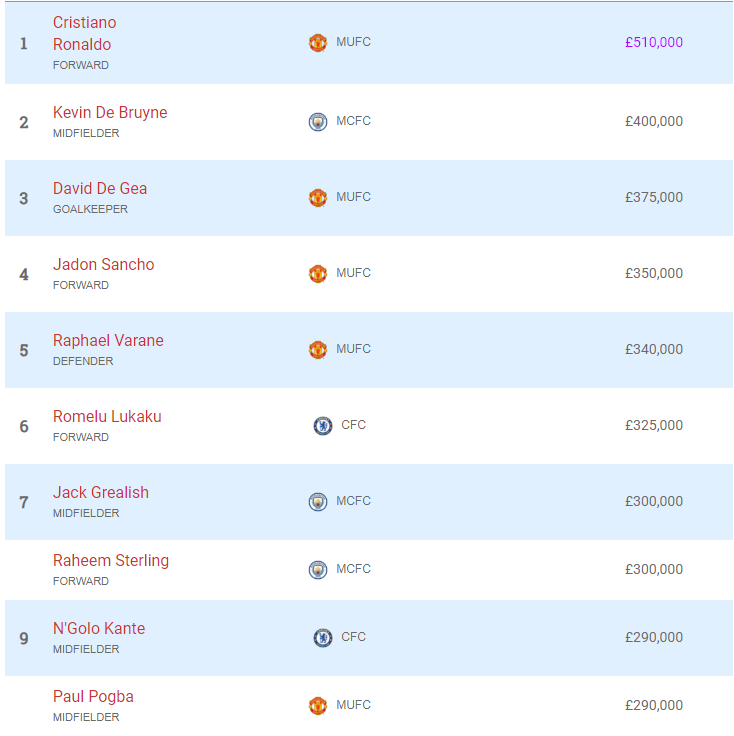734x736 pixels.
Task: Click Chelsea crest in Romelu Lukaku row
Action: coord(323,426)
